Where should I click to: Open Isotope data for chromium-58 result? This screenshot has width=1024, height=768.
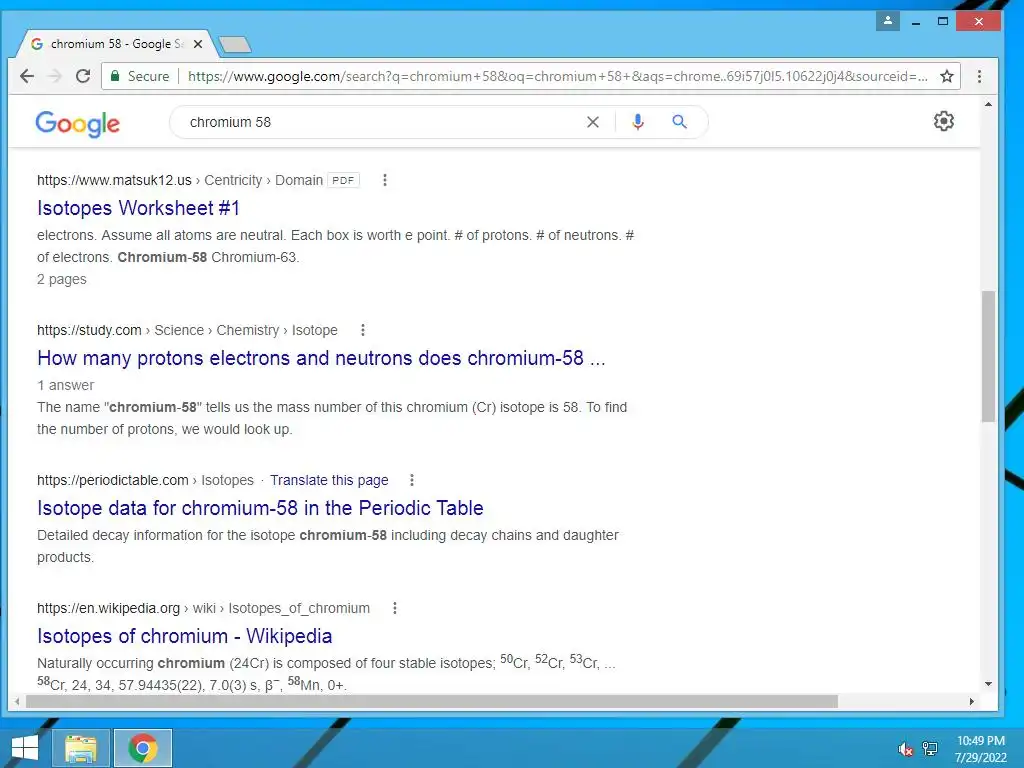pyautogui.click(x=260, y=508)
